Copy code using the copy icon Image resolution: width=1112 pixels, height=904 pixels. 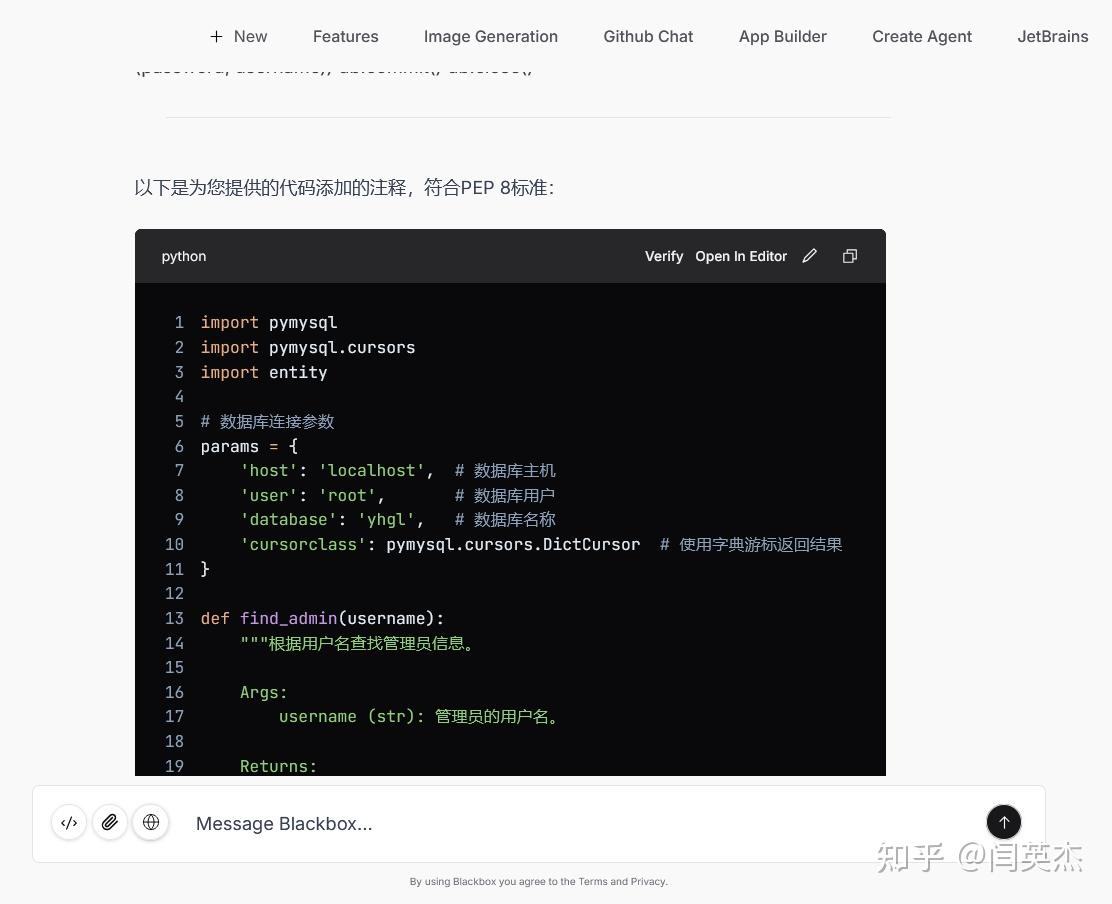click(x=850, y=256)
